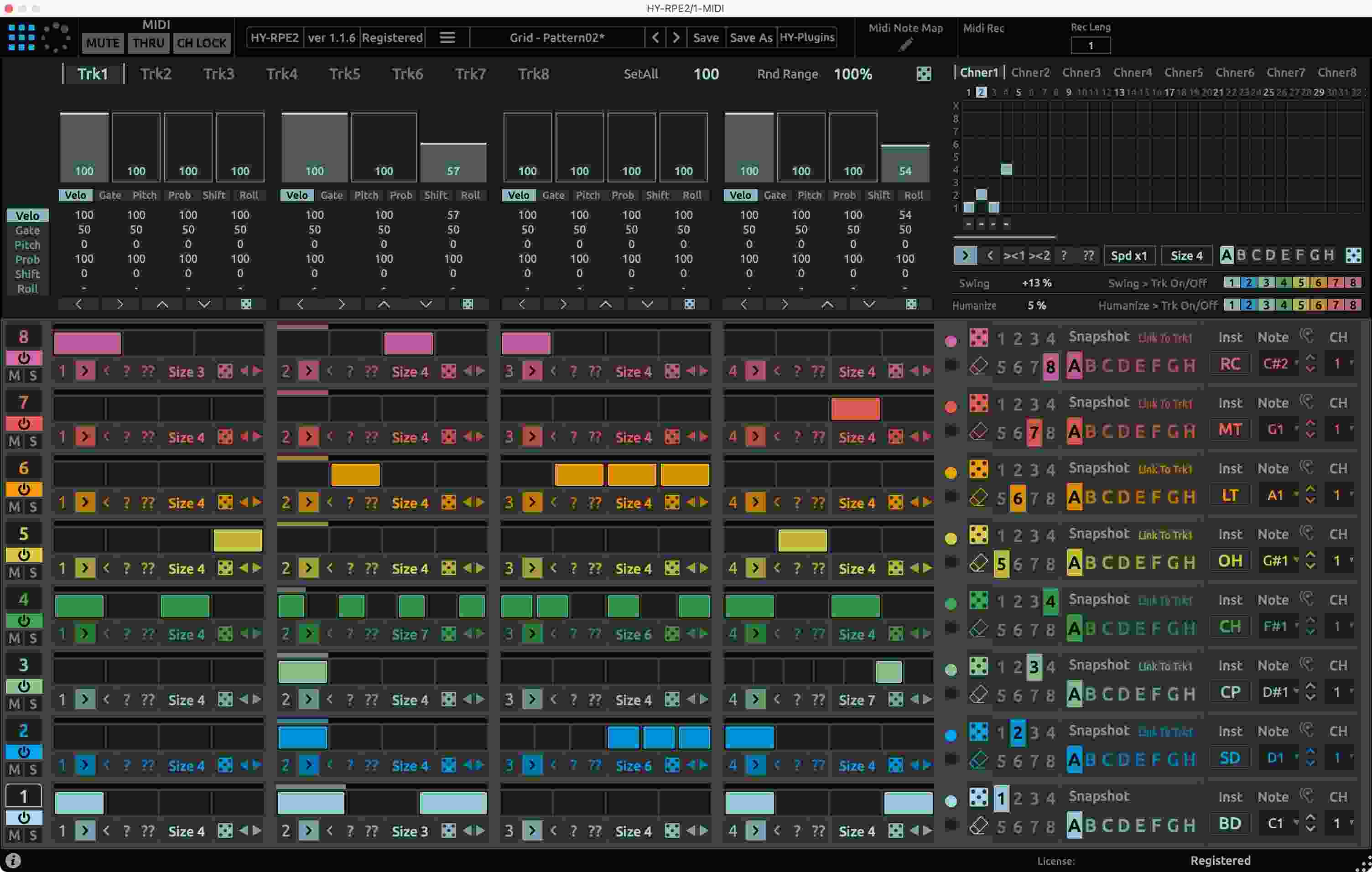The height and width of the screenshot is (872, 1372).
Task: Advance to next pattern with right arrow
Action: (x=676, y=37)
